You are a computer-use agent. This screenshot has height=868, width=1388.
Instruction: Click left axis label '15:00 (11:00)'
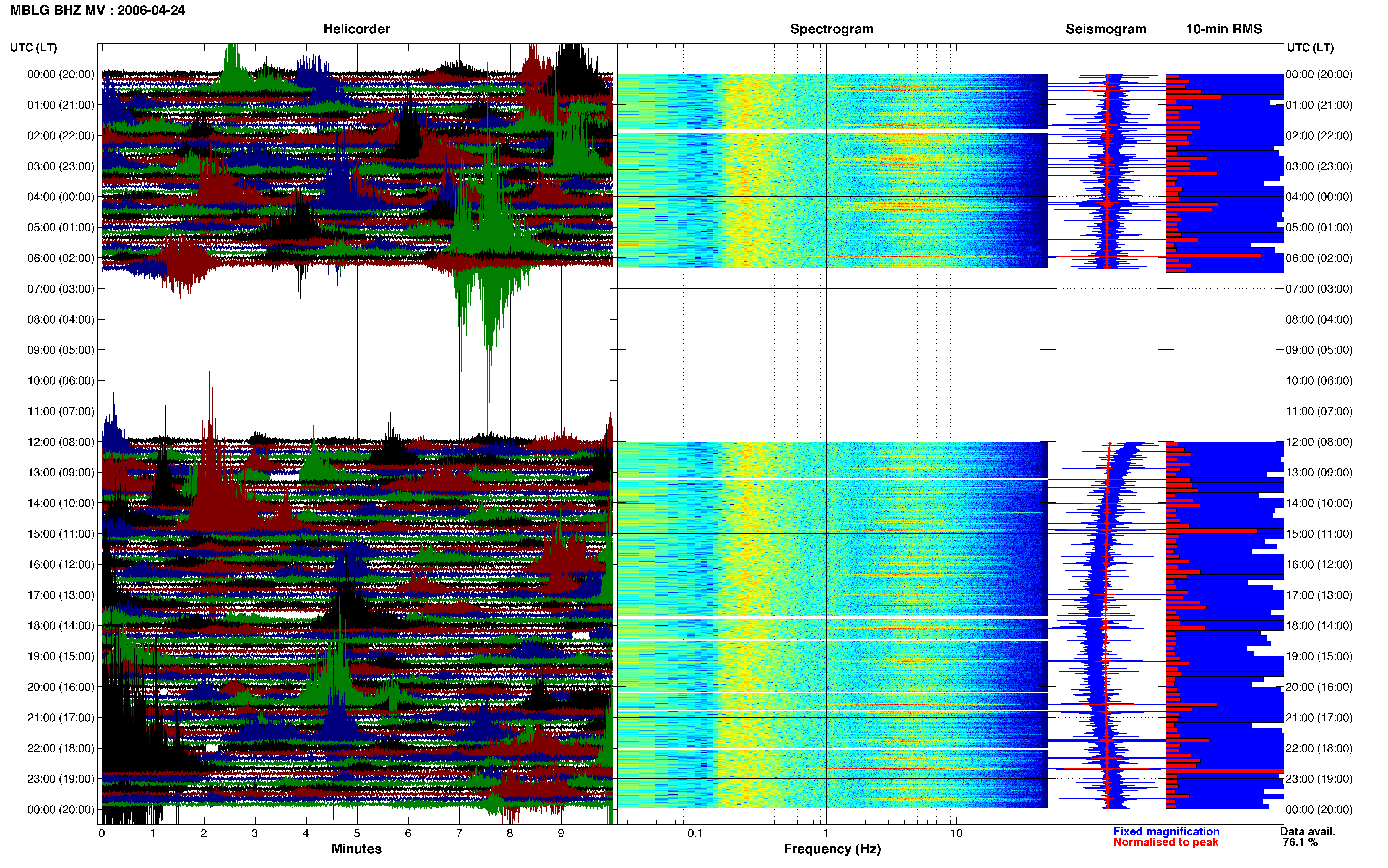(x=61, y=533)
